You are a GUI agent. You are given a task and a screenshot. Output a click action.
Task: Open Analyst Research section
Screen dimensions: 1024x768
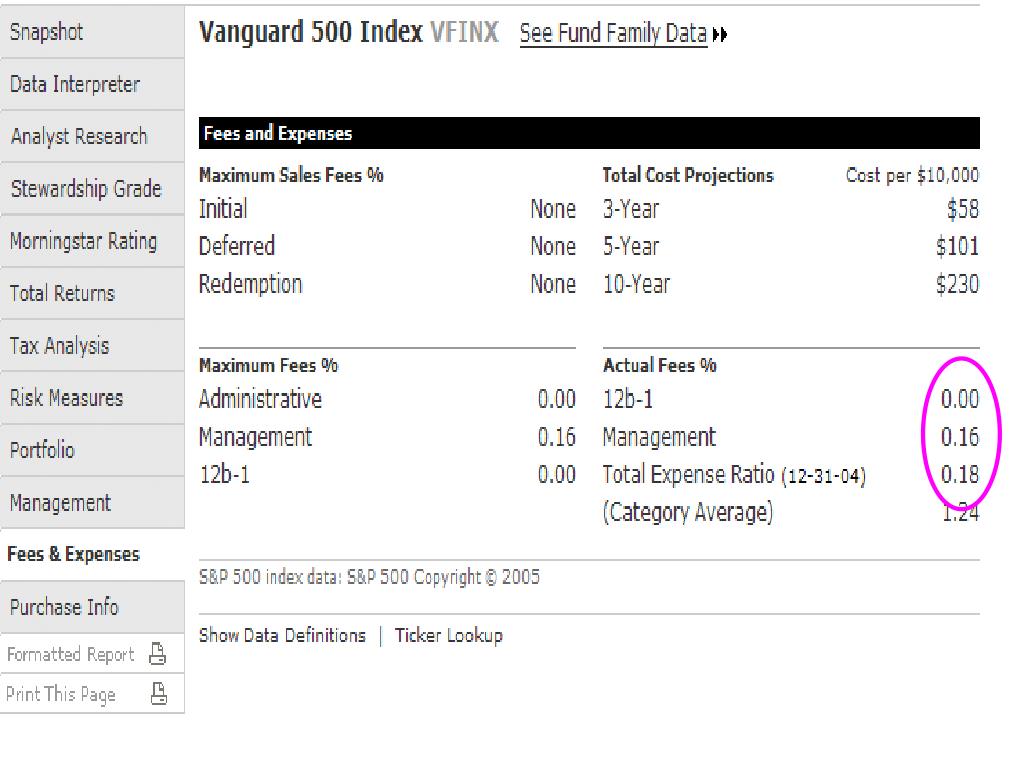pyautogui.click(x=79, y=136)
